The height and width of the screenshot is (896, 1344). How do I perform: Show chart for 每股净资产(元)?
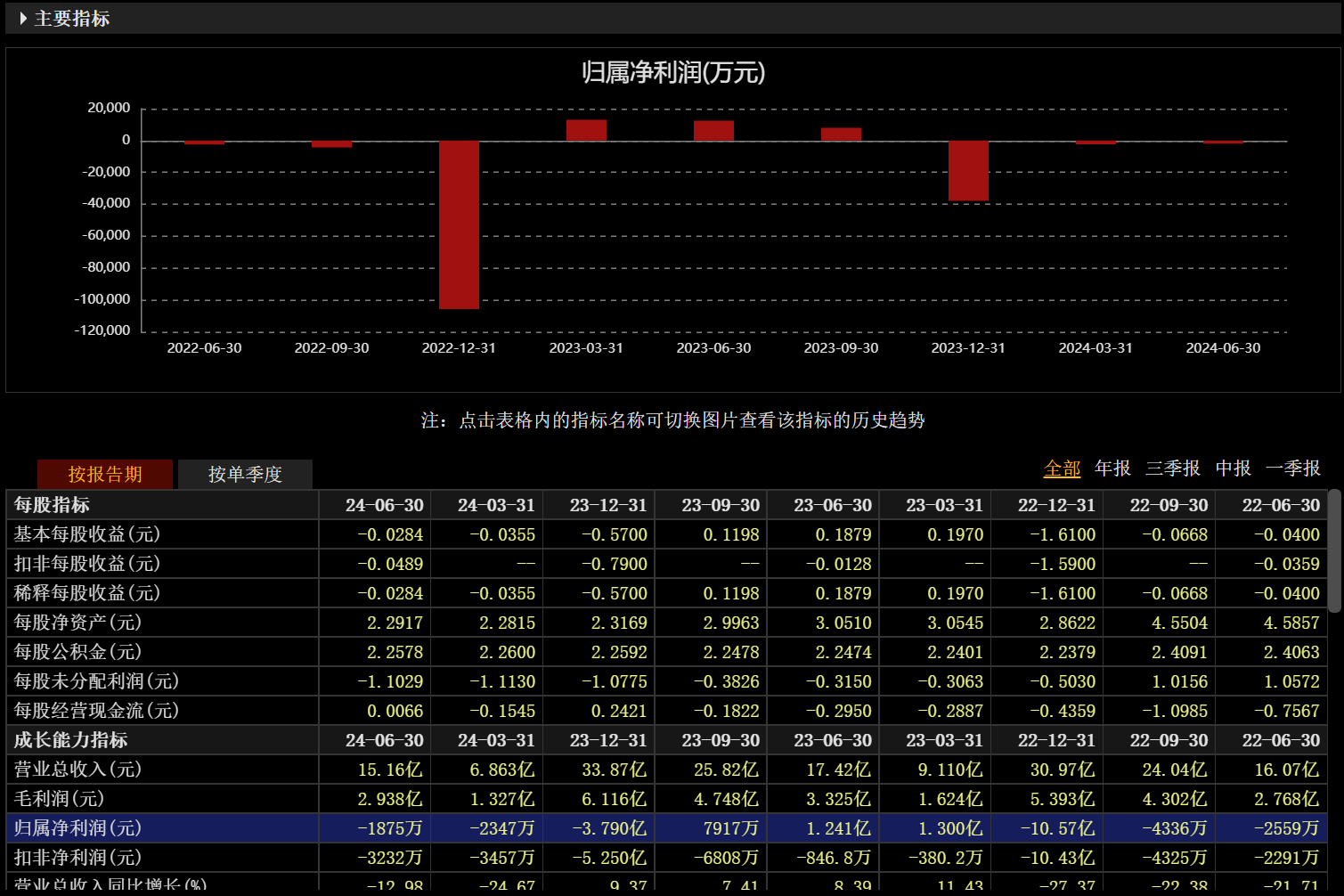pos(77,623)
